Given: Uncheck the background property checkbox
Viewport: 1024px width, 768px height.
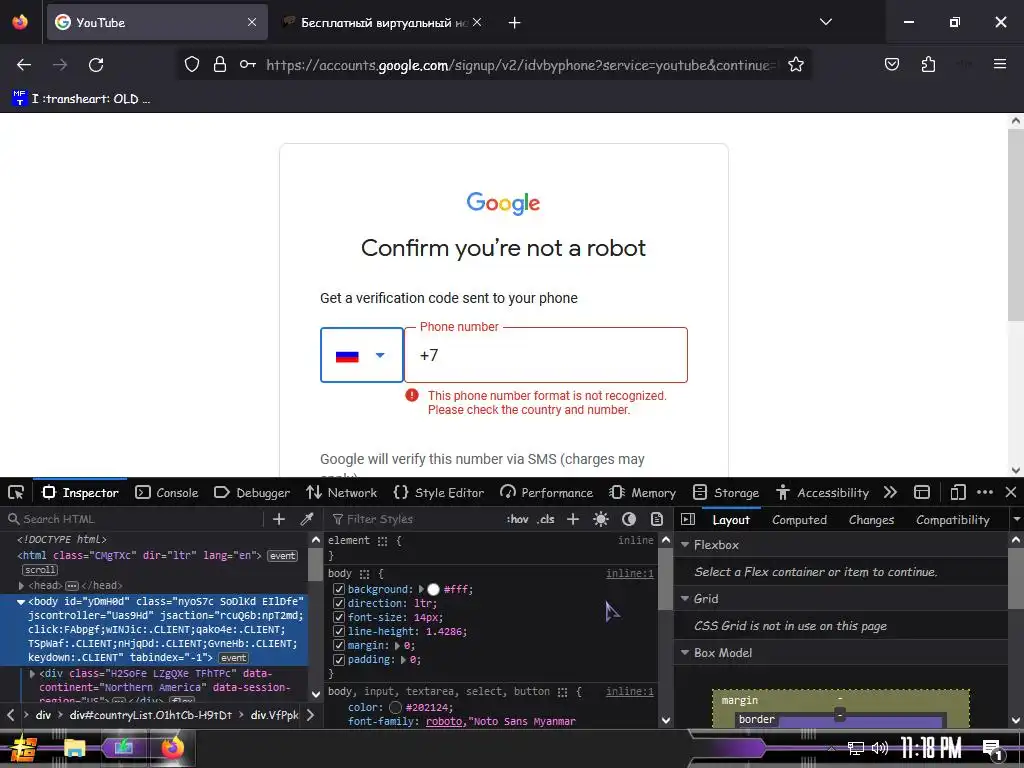Looking at the screenshot, I should click(x=339, y=589).
